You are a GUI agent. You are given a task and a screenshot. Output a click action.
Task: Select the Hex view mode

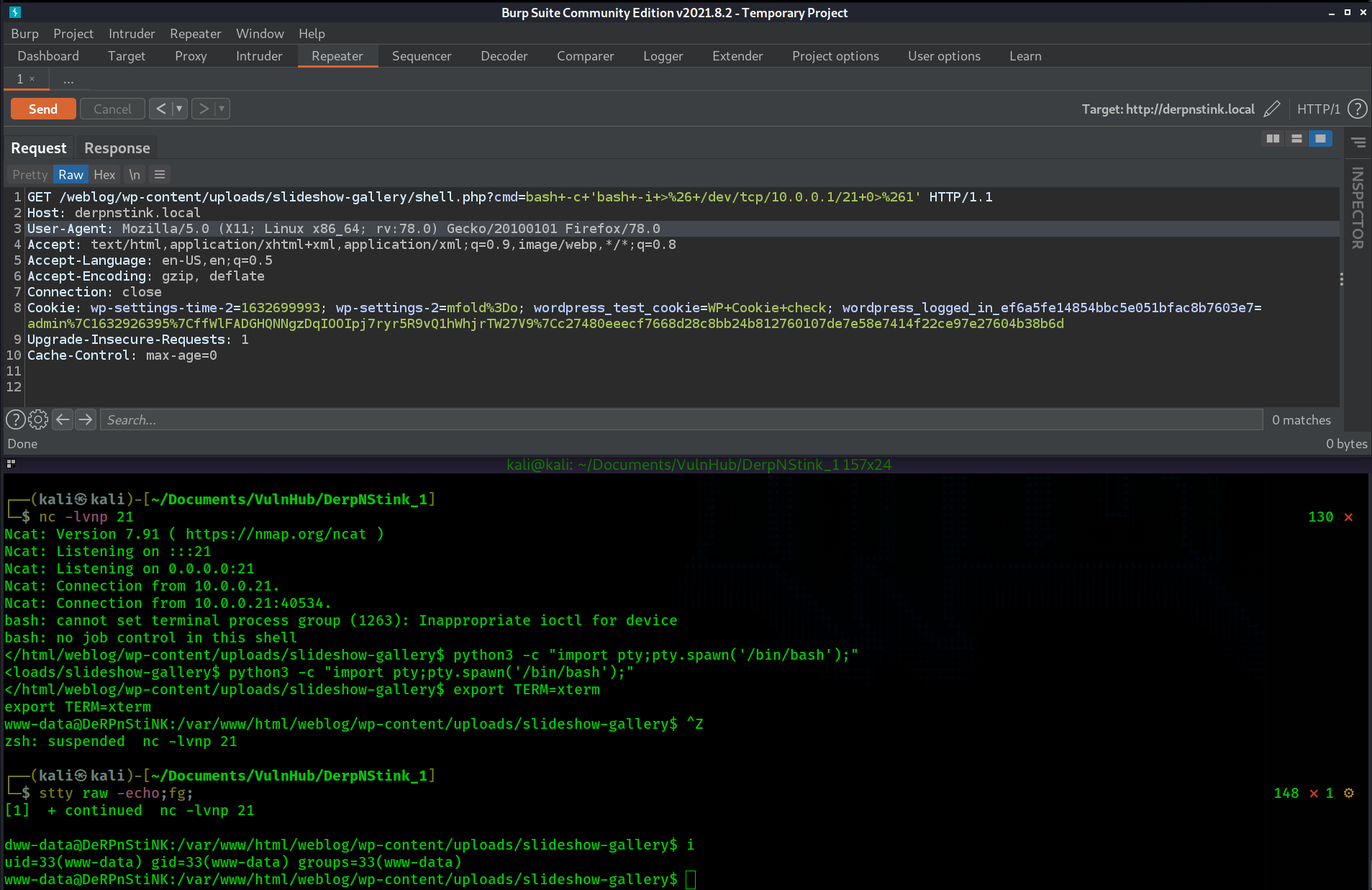pyautogui.click(x=104, y=174)
